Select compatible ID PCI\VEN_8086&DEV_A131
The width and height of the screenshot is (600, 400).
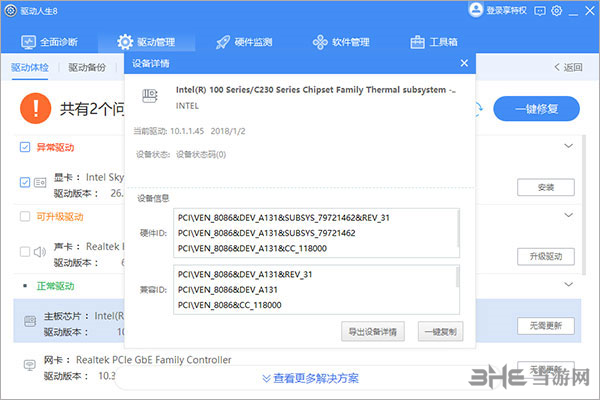point(228,290)
